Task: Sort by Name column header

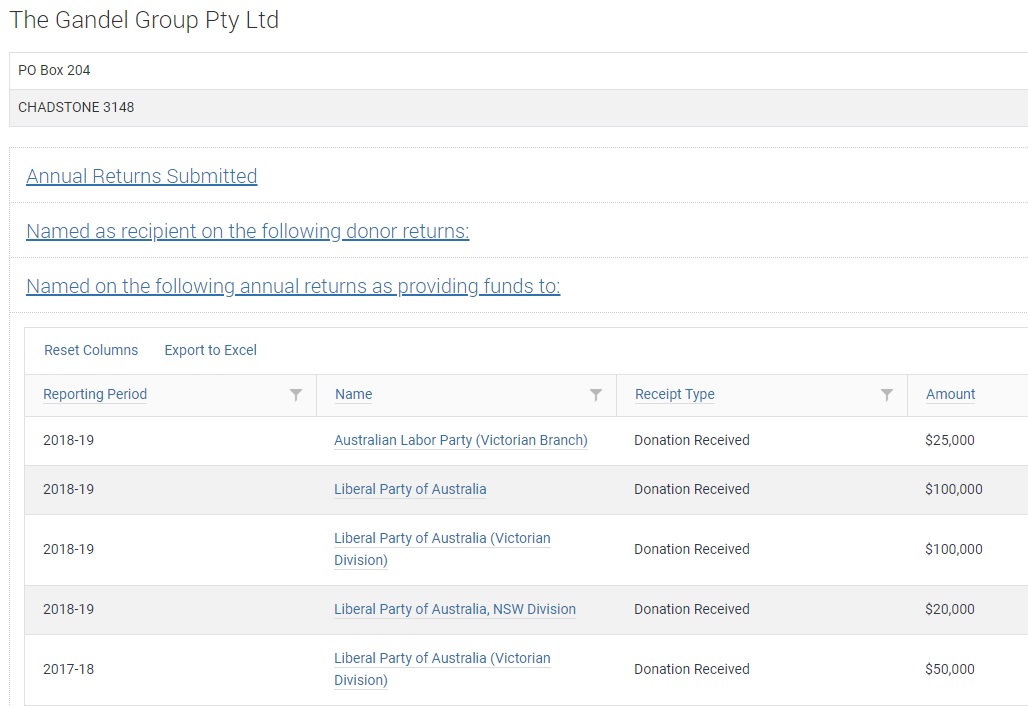Action: (353, 394)
